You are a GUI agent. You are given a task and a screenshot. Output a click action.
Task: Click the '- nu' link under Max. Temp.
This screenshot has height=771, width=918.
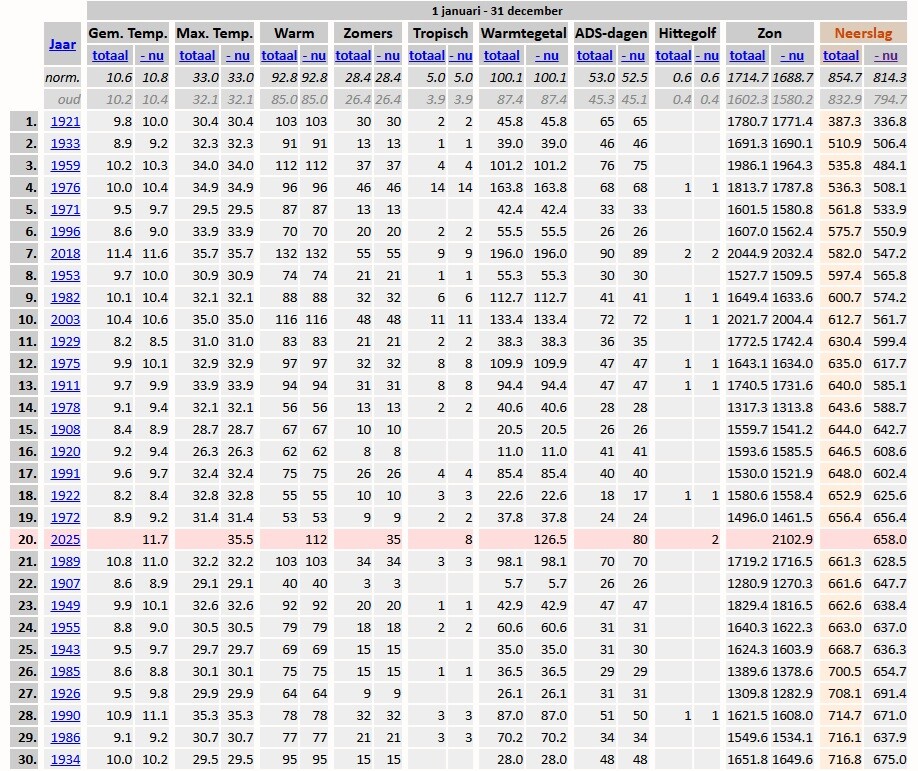[x=237, y=55]
